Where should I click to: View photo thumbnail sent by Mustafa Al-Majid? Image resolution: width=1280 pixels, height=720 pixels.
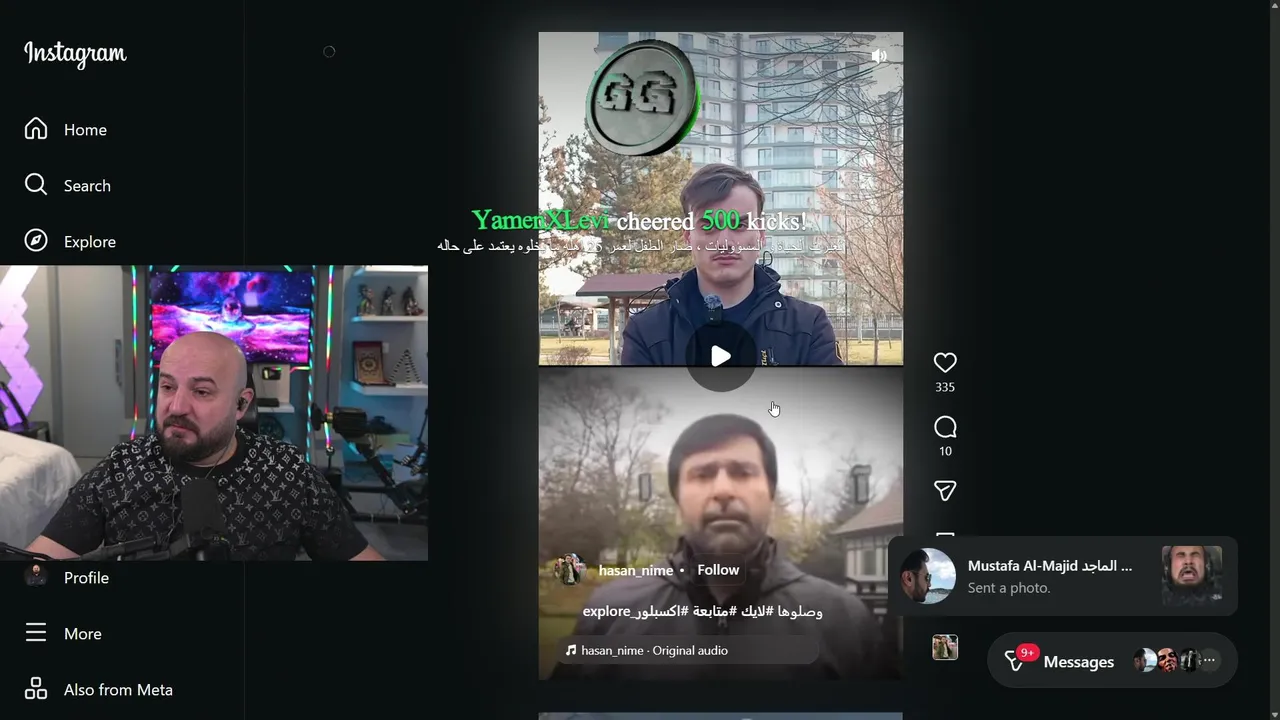(x=1192, y=576)
